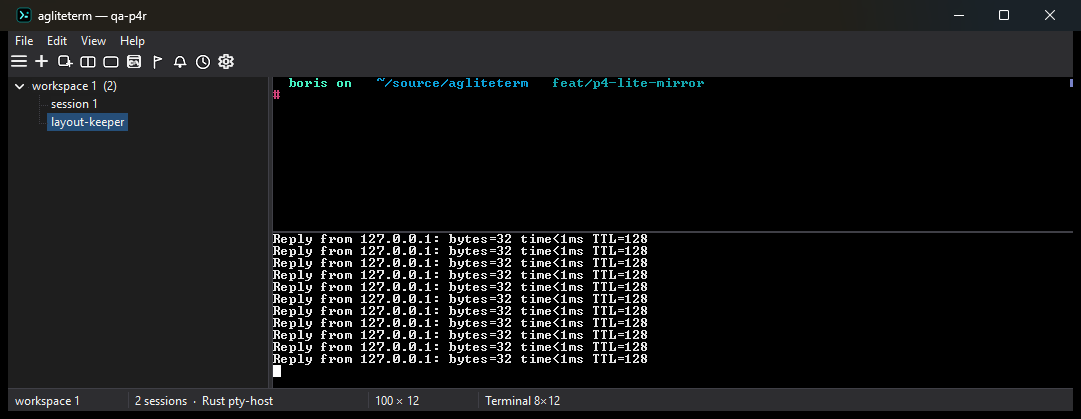Minimize the agliteterm window
Image resolution: width=1081 pixels, height=419 pixels.
(958, 15)
